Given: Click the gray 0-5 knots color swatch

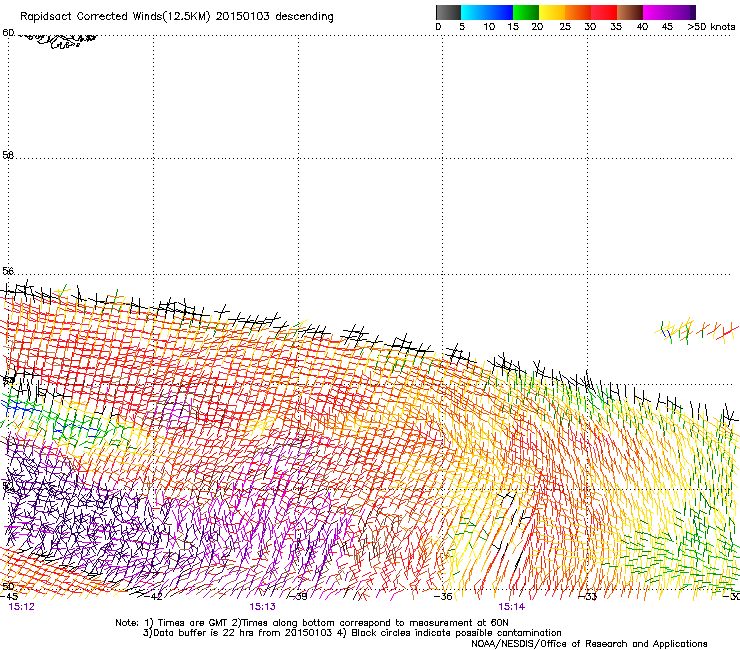Looking at the screenshot, I should point(448,12).
